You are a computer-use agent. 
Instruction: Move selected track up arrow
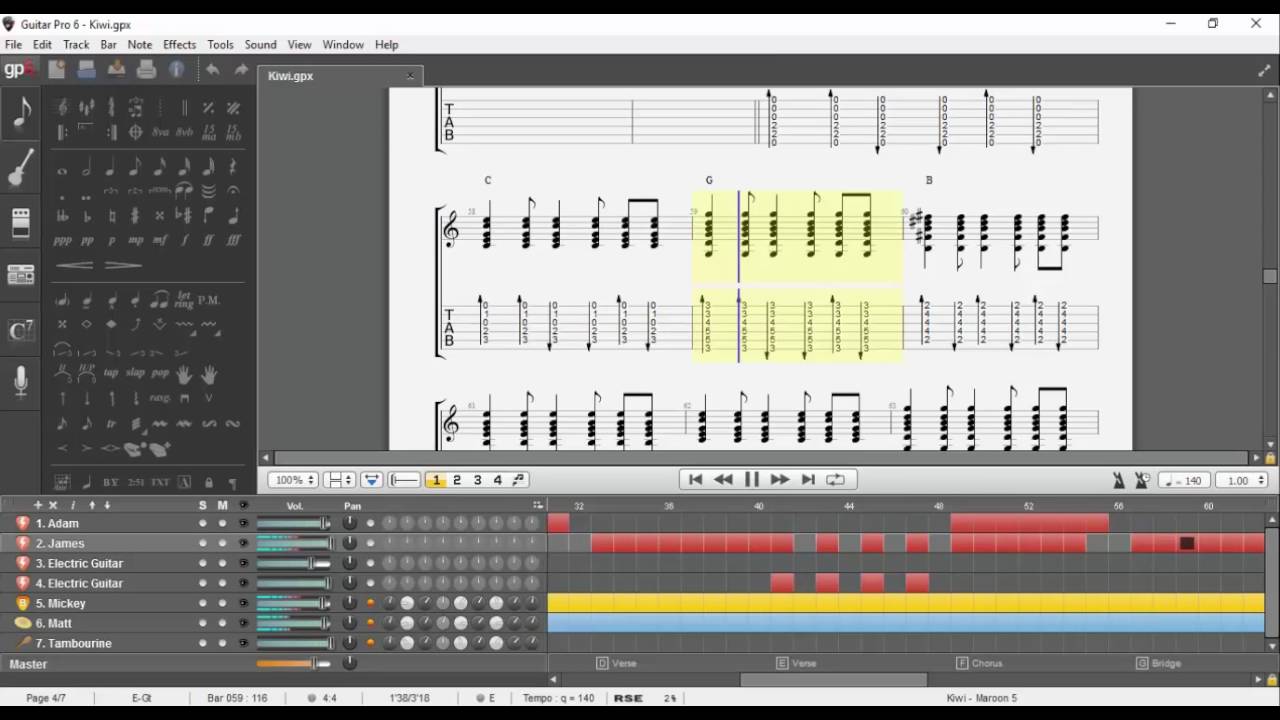(x=92, y=505)
